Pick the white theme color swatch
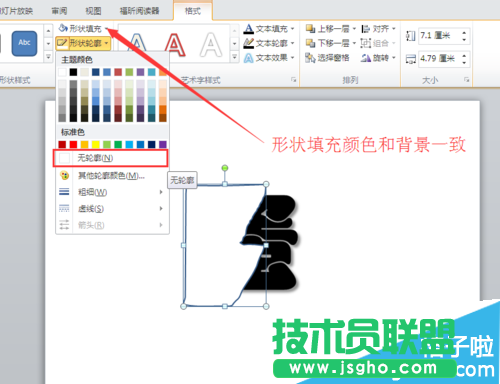 (62, 72)
